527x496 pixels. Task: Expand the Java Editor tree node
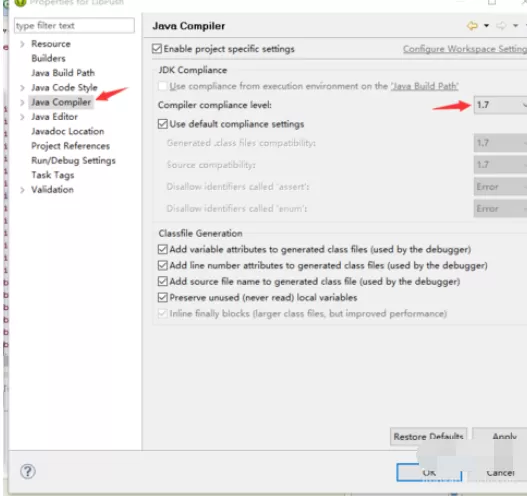[22, 117]
